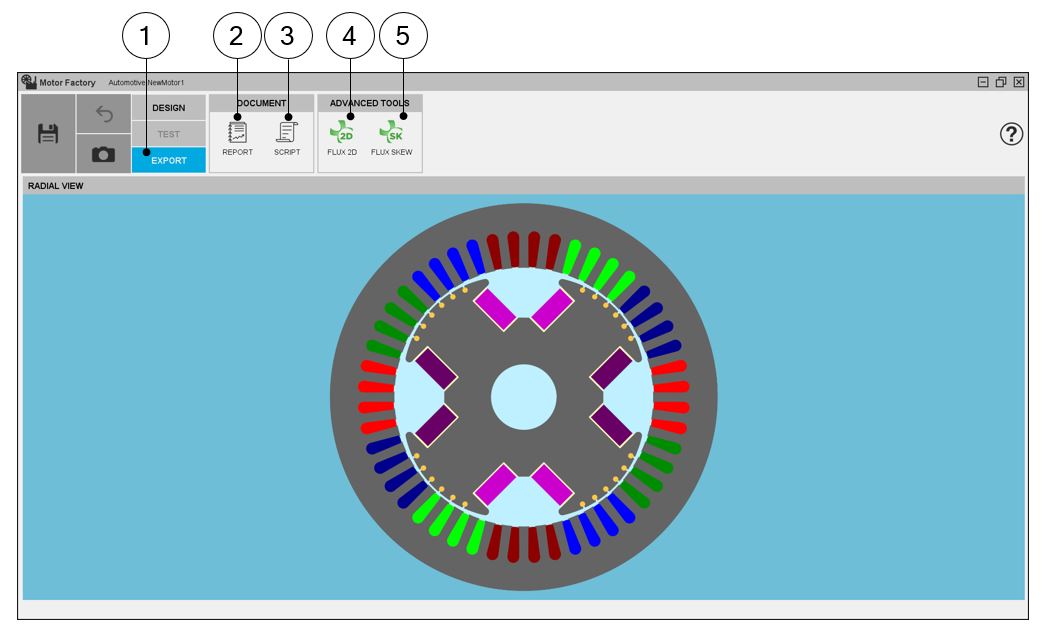The image size is (1063, 635).
Task: Open help via the question mark icon
Action: tap(1011, 136)
